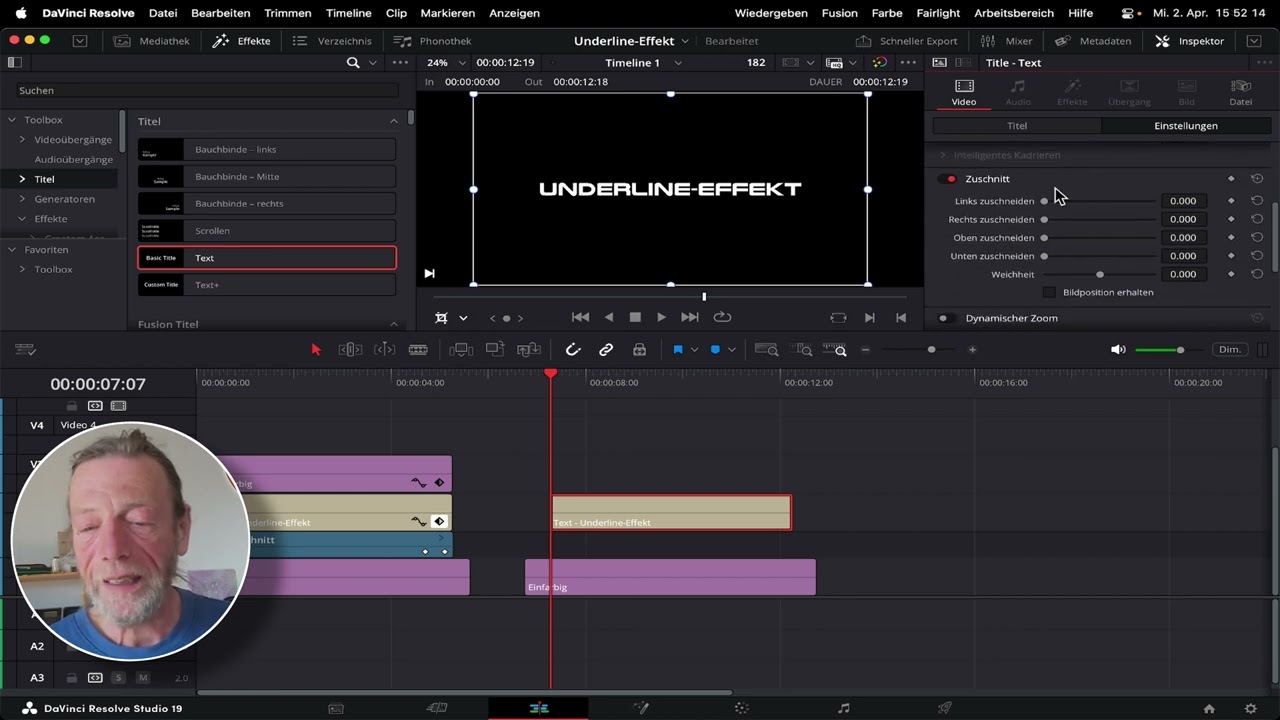The height and width of the screenshot is (720, 1280).
Task: Toggle the Inspektor panel
Action: point(1190,41)
